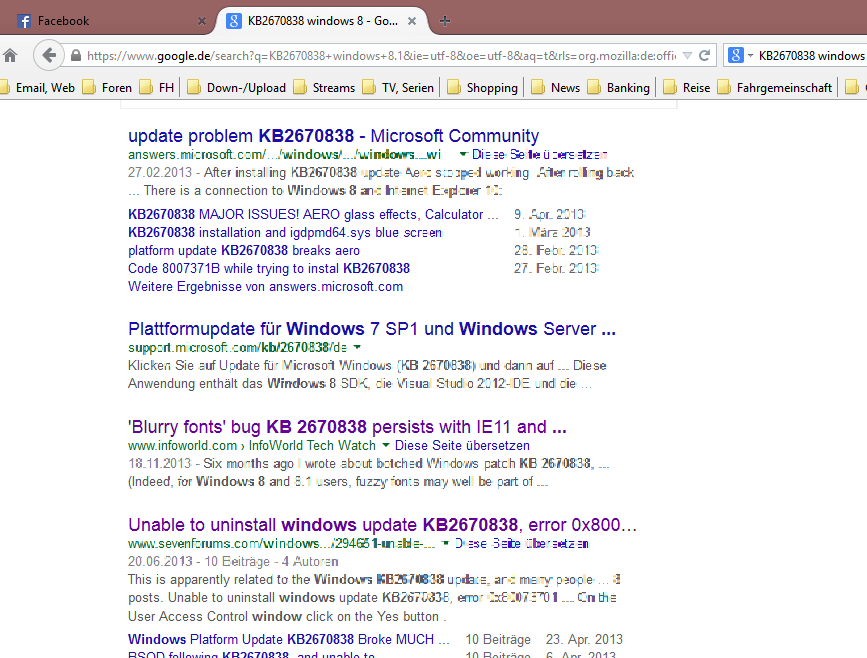
Task: Open the 'Blurry fonts' bug KB 2670838 result
Action: coord(347,427)
